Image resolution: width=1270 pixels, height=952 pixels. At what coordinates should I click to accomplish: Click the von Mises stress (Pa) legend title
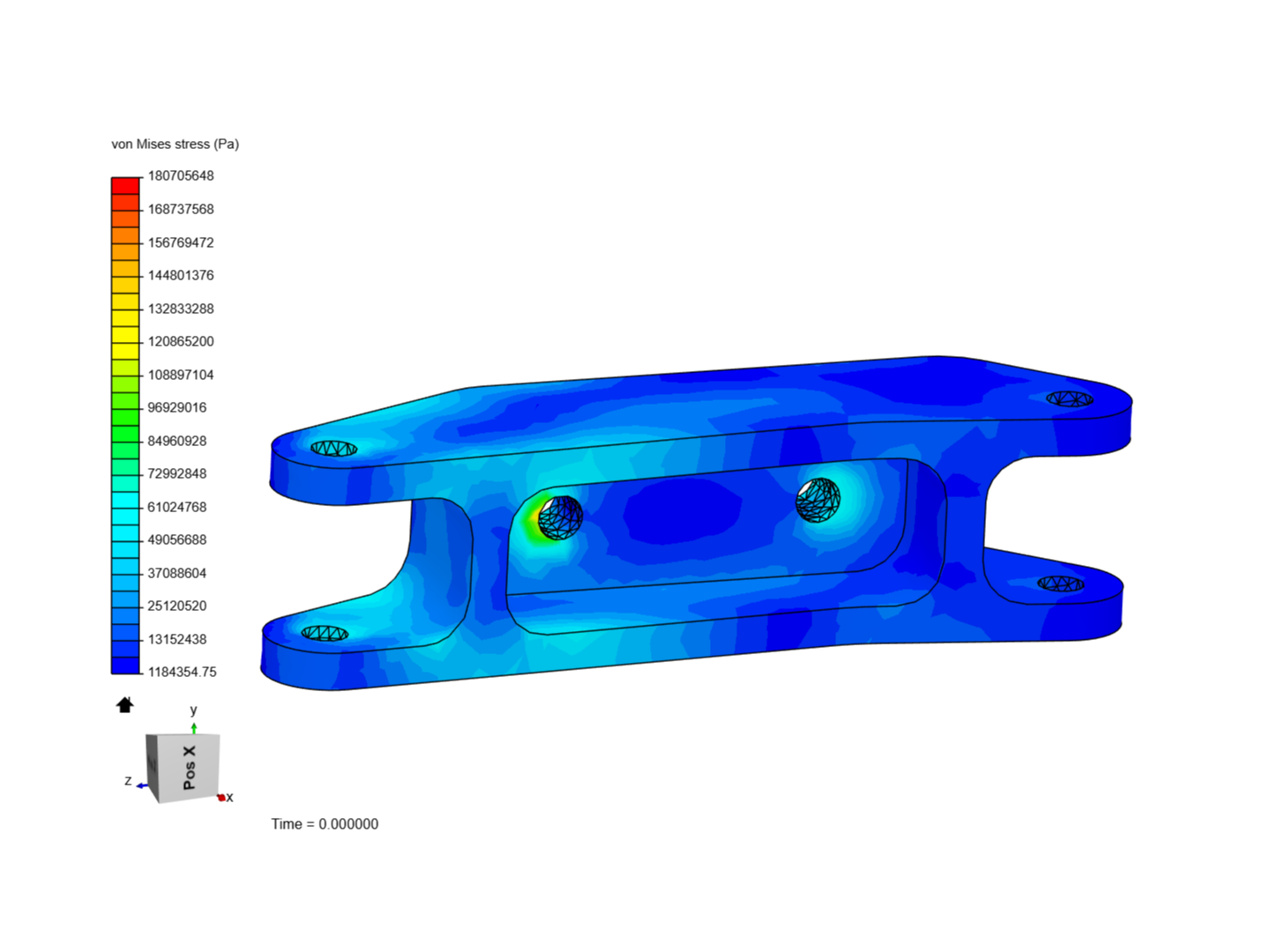pos(175,144)
